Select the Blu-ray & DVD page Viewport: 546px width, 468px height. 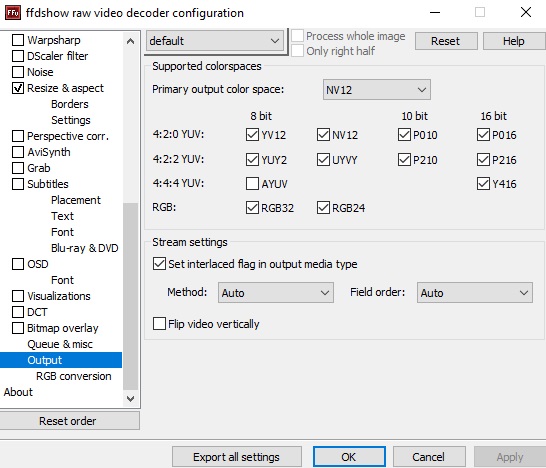click(x=85, y=248)
